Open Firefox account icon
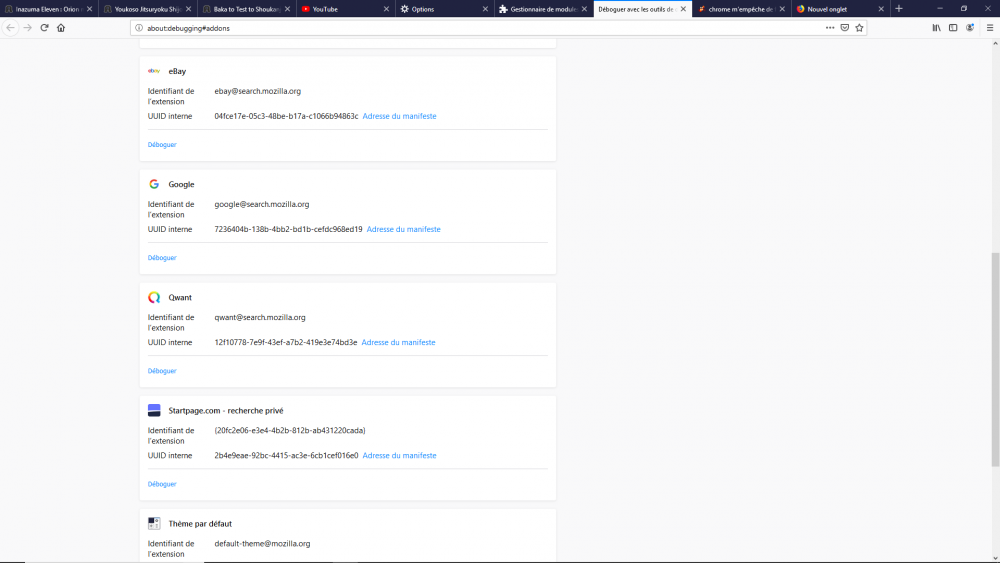This screenshot has height=563, width=1000. 970,28
